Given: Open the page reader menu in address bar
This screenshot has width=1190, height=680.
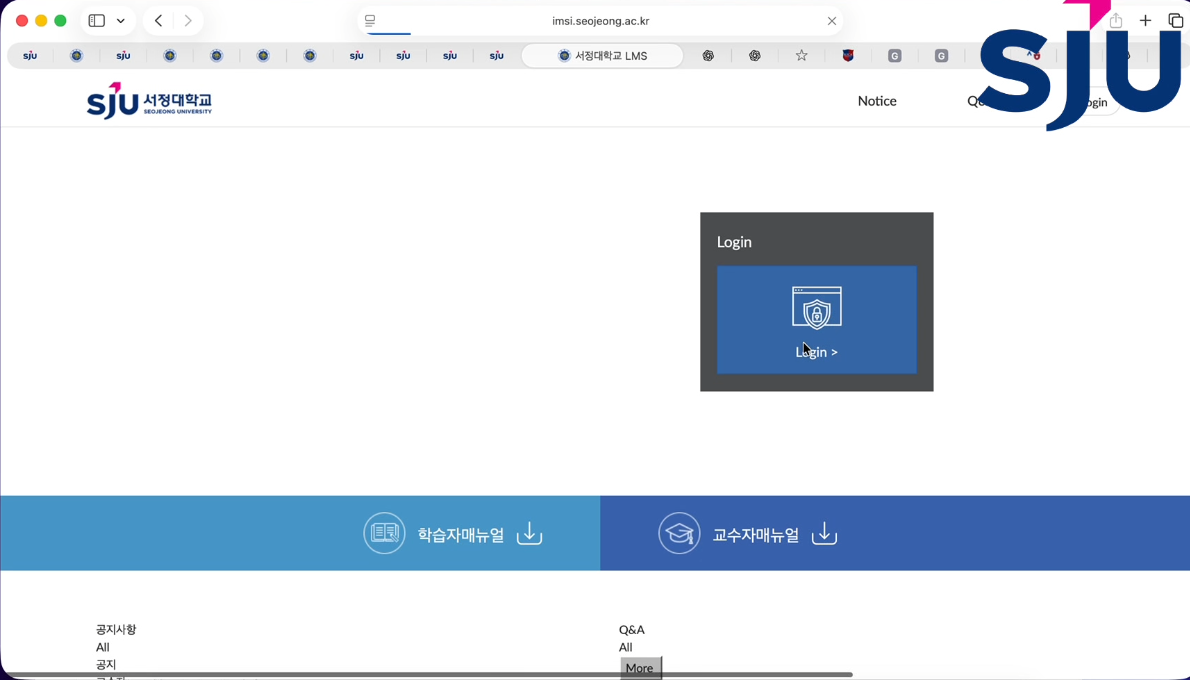Looking at the screenshot, I should tap(370, 21).
